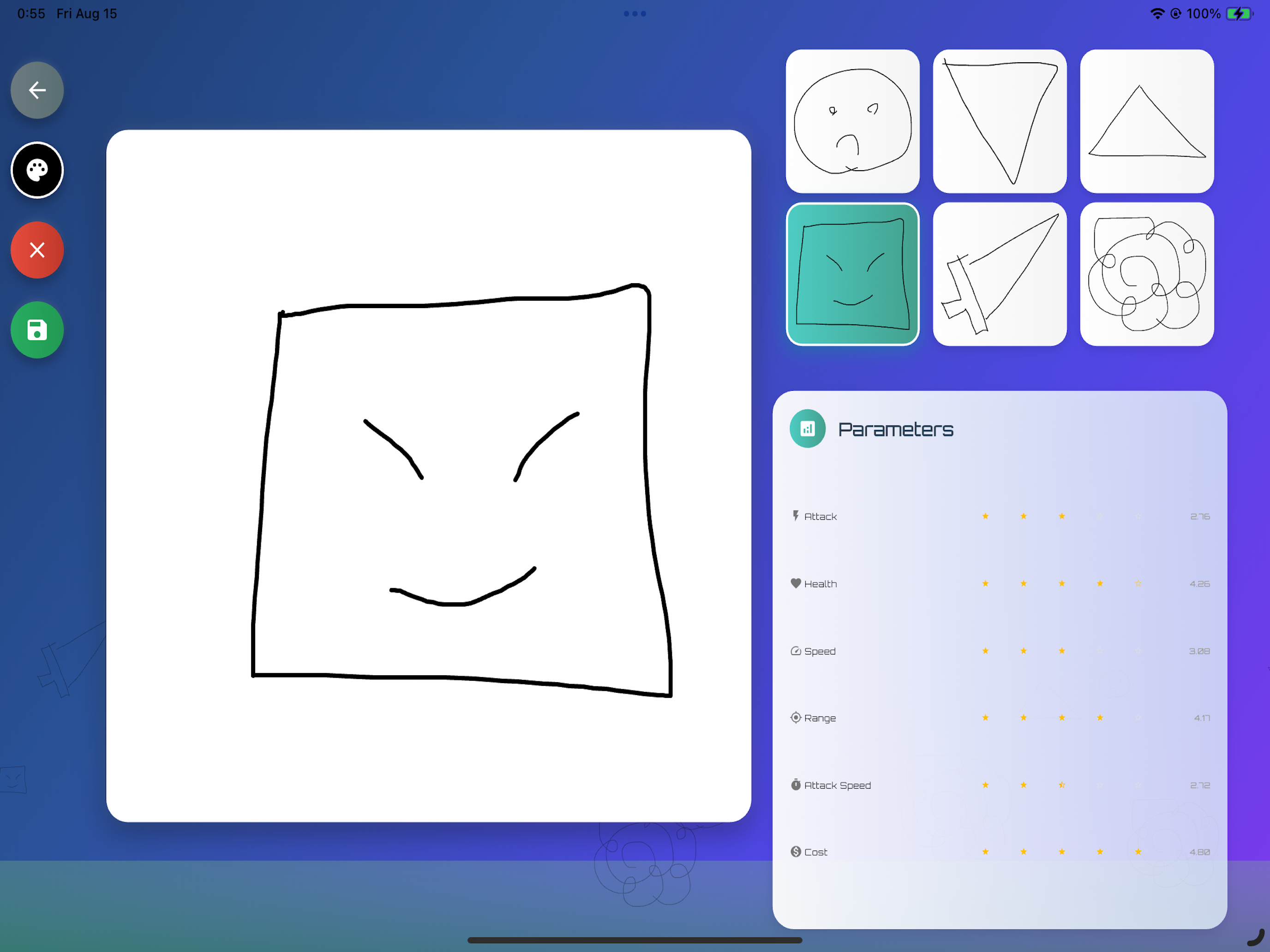The height and width of the screenshot is (952, 1270).
Task: Click the Cost dollar icon
Action: (795, 851)
